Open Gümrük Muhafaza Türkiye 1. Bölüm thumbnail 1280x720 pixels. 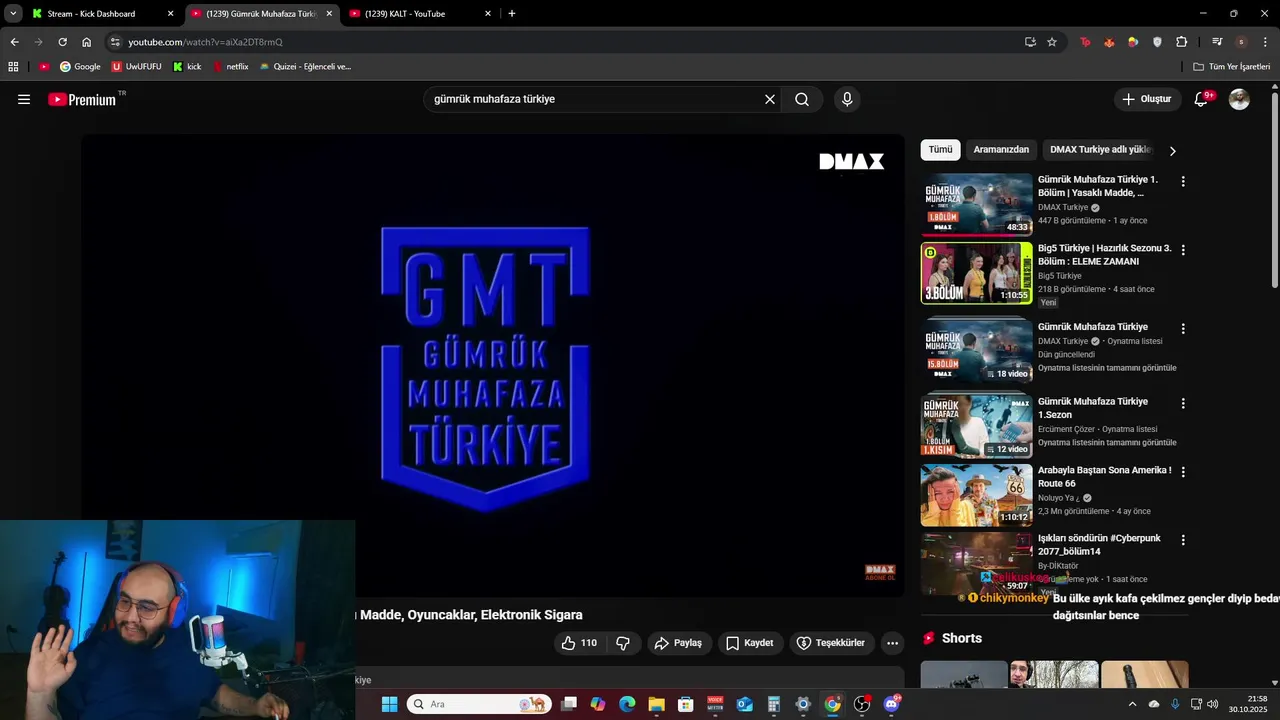[976, 204]
